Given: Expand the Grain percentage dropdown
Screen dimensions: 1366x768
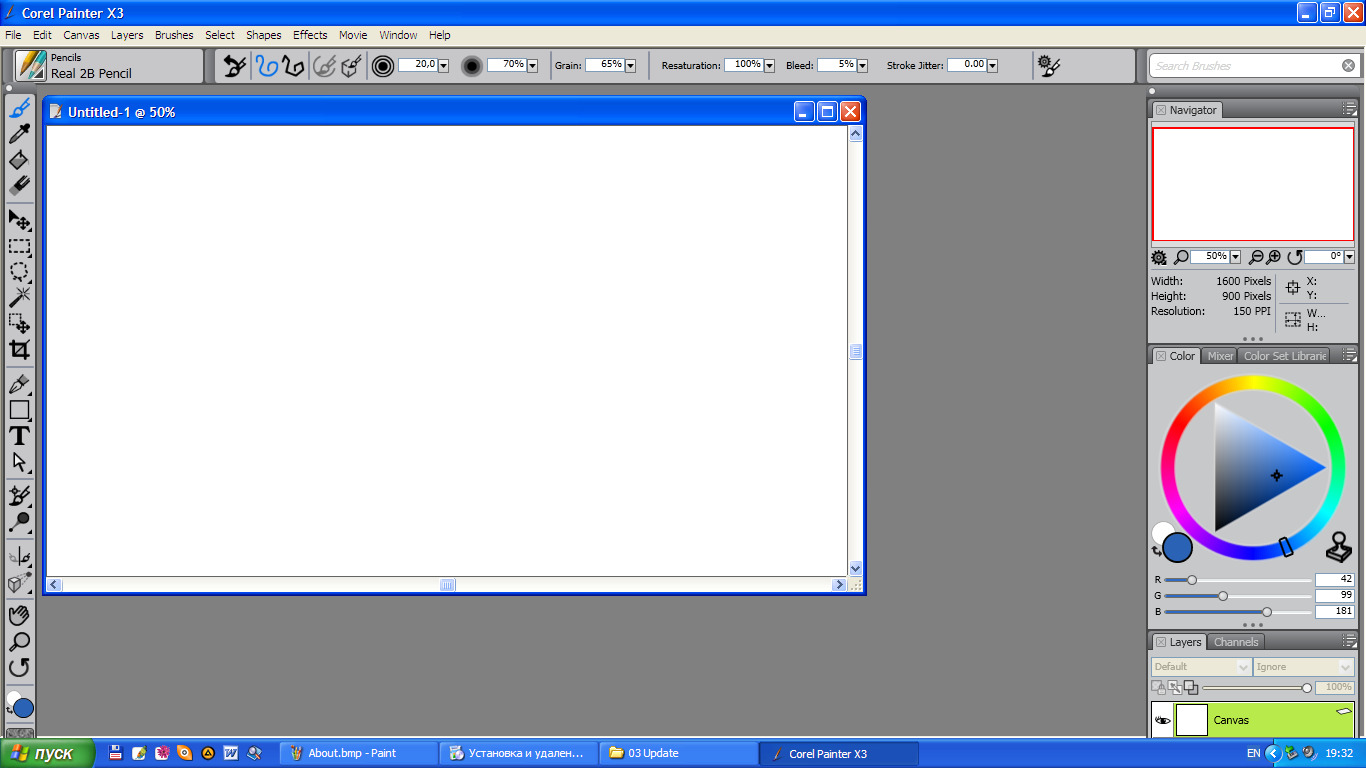Looking at the screenshot, I should [x=630, y=66].
